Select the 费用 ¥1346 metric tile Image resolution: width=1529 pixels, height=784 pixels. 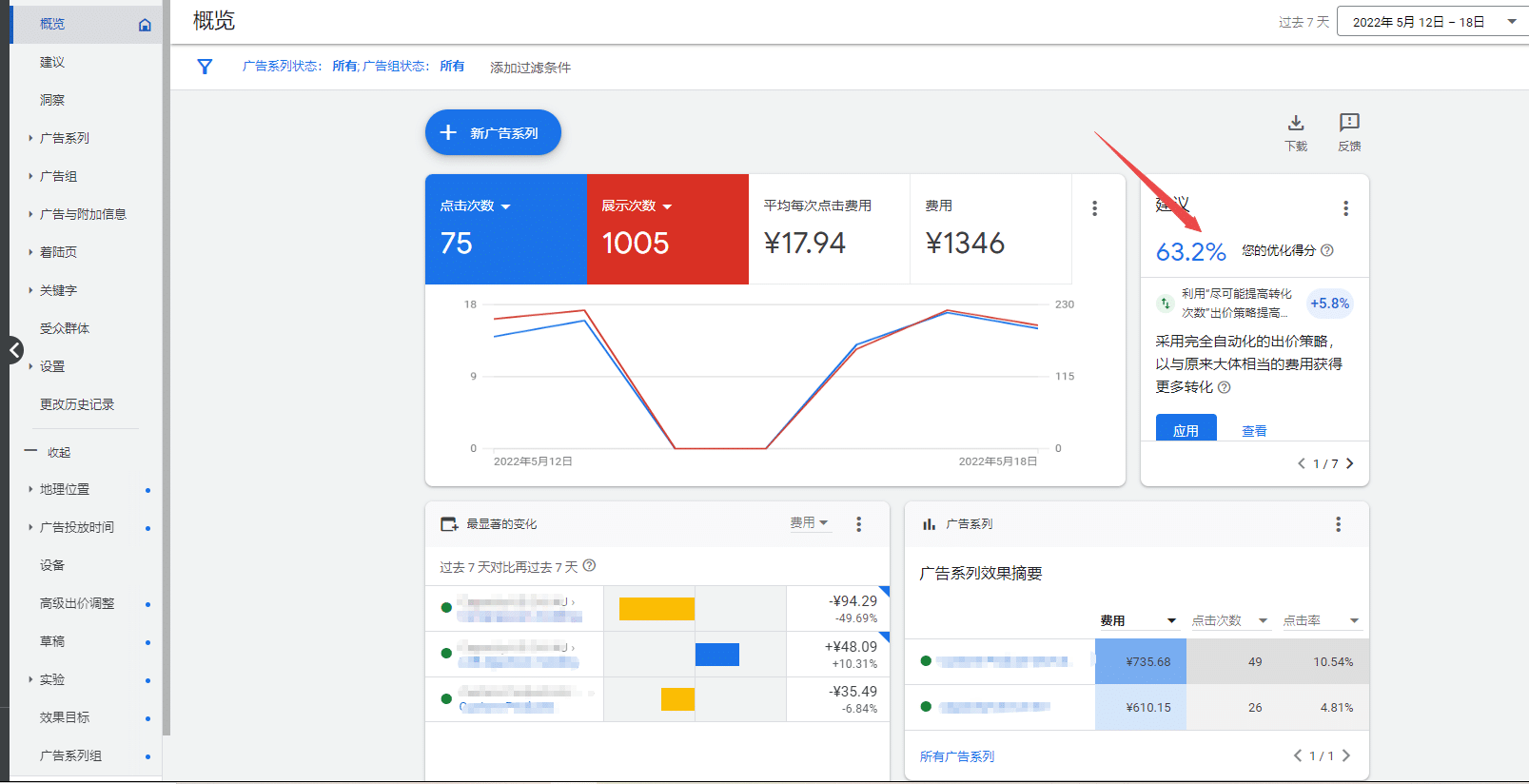tap(990, 228)
